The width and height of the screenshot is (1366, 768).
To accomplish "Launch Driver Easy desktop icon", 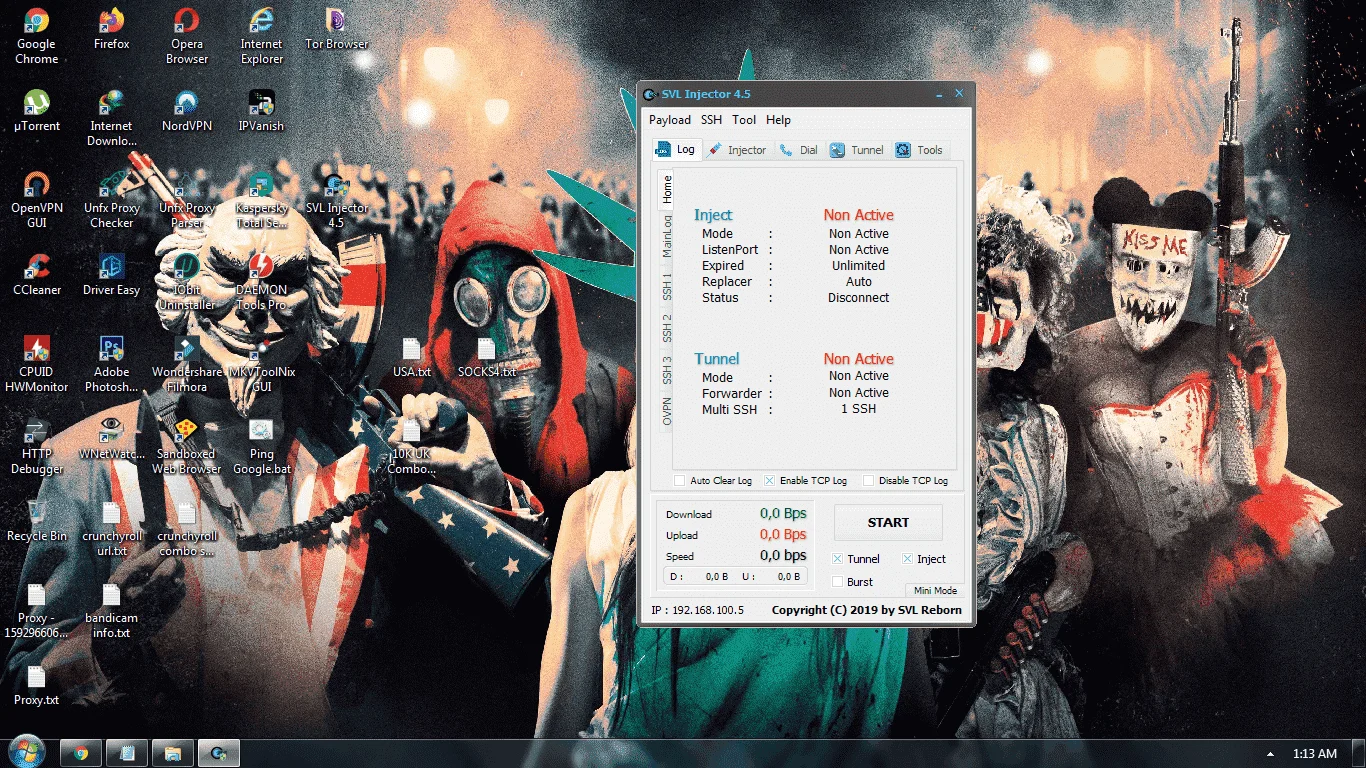I will coord(111,275).
